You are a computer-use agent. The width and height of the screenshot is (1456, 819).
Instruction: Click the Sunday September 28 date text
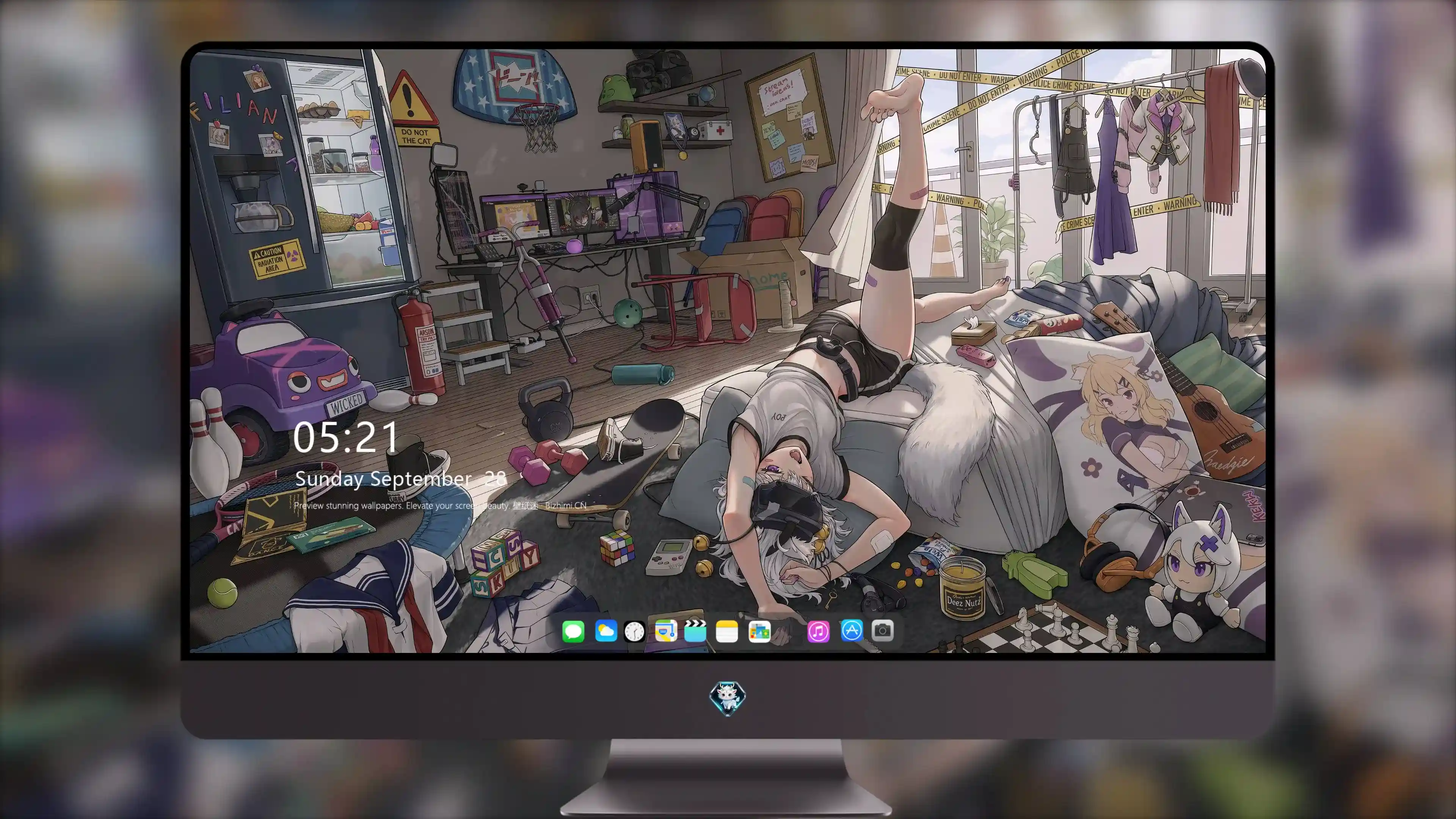(x=401, y=479)
